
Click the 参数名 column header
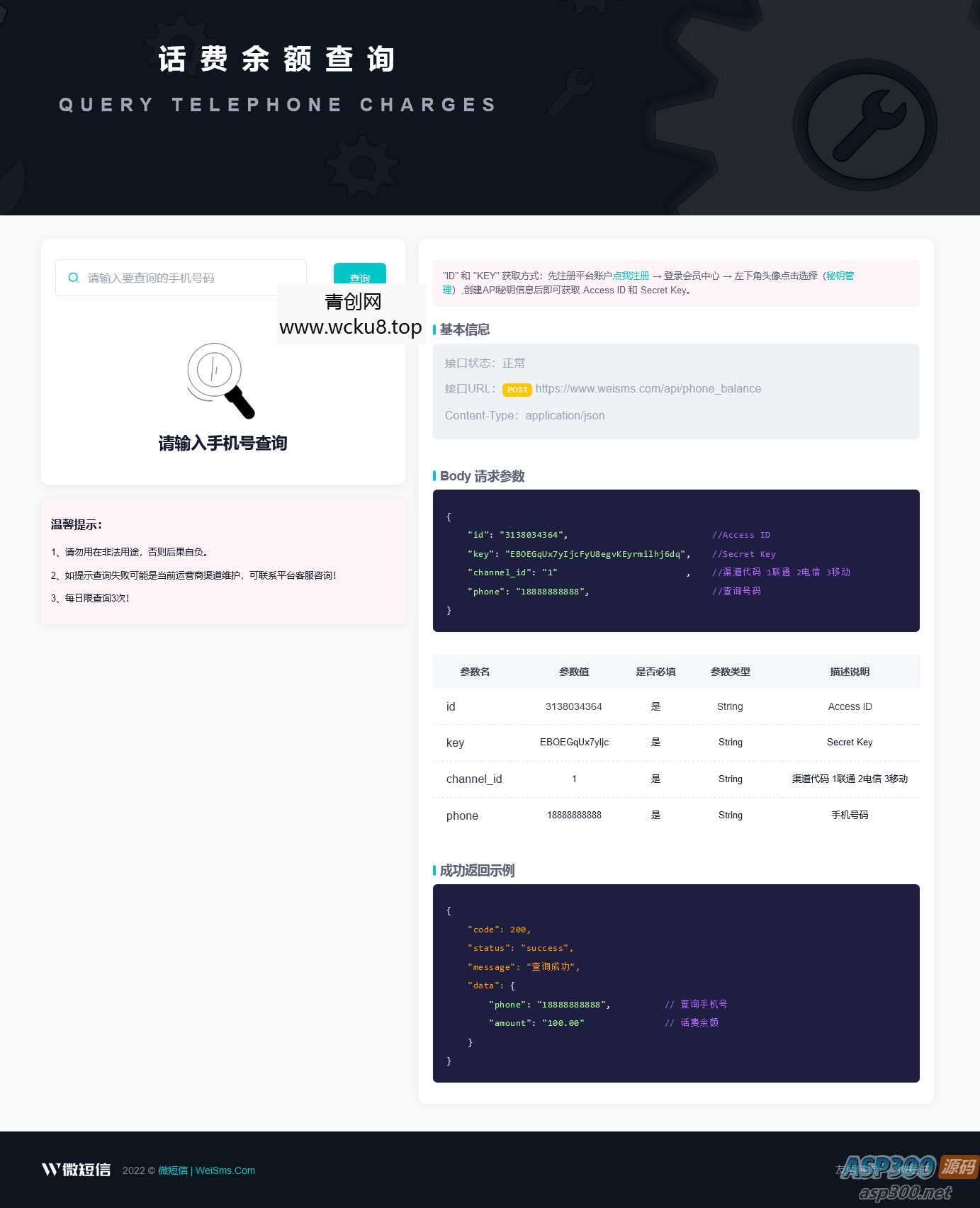[x=475, y=672]
